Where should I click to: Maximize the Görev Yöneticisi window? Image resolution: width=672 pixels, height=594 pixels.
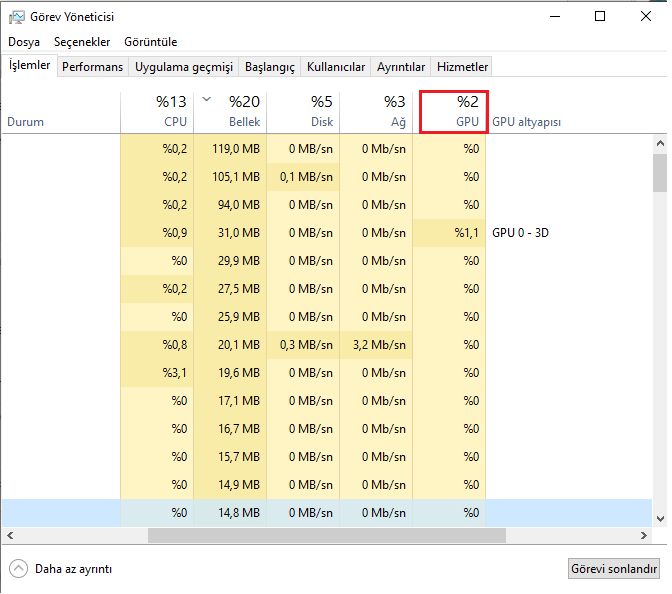(x=600, y=17)
